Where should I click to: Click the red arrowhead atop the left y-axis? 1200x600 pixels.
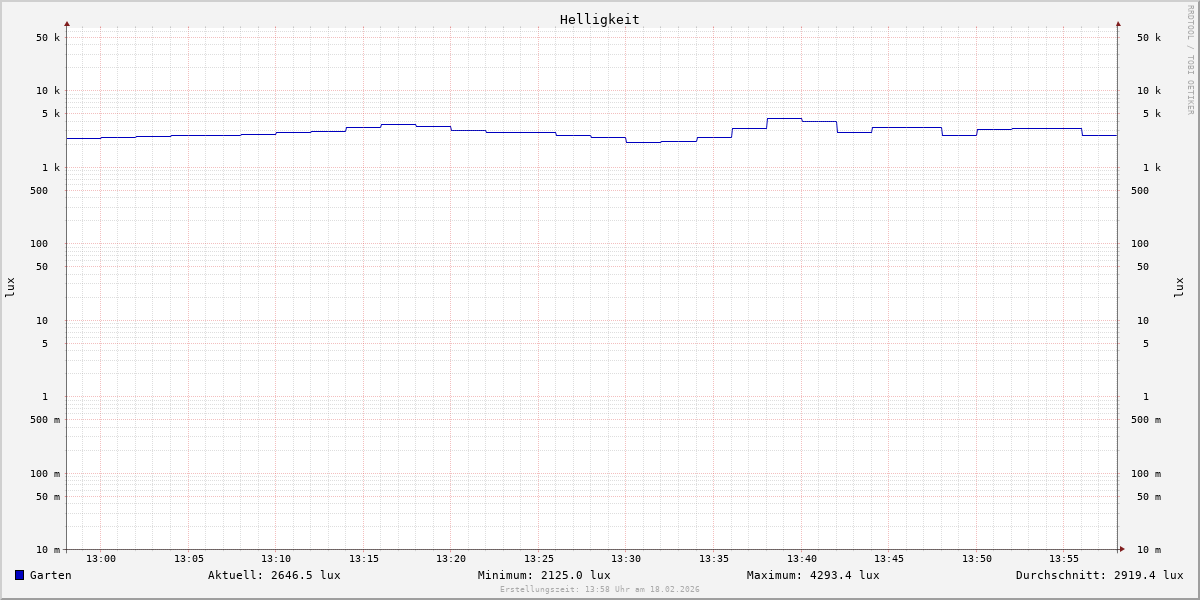(x=67, y=23)
